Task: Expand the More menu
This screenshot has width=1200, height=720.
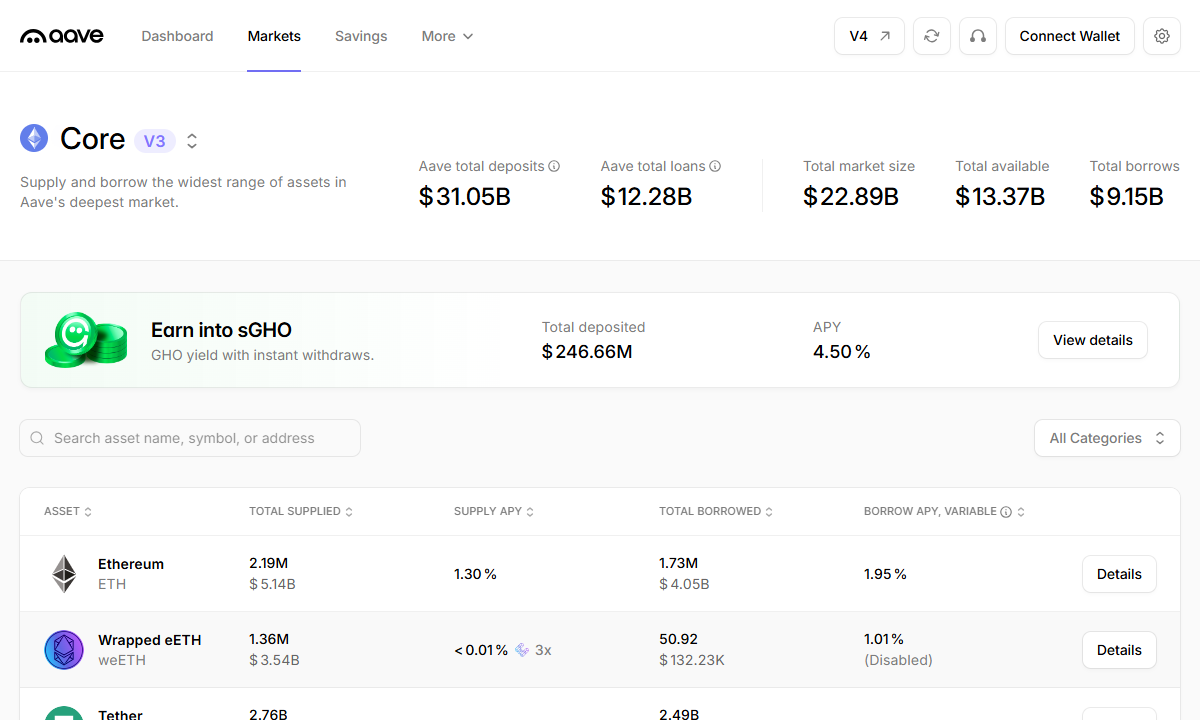Action: [447, 36]
